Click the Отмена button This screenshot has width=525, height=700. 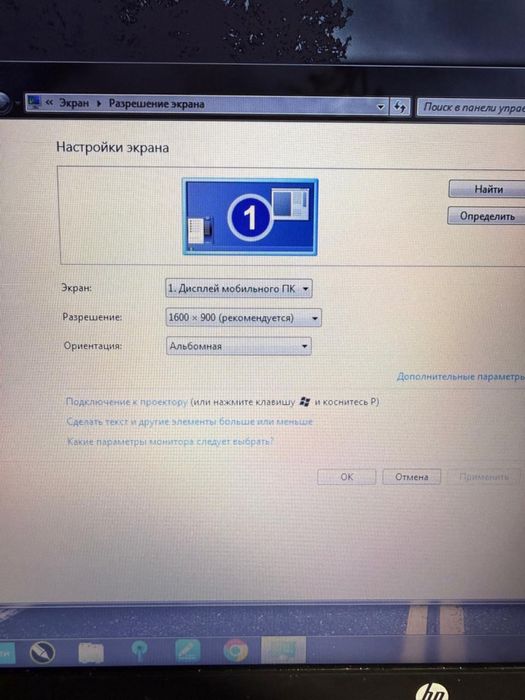[x=412, y=477]
